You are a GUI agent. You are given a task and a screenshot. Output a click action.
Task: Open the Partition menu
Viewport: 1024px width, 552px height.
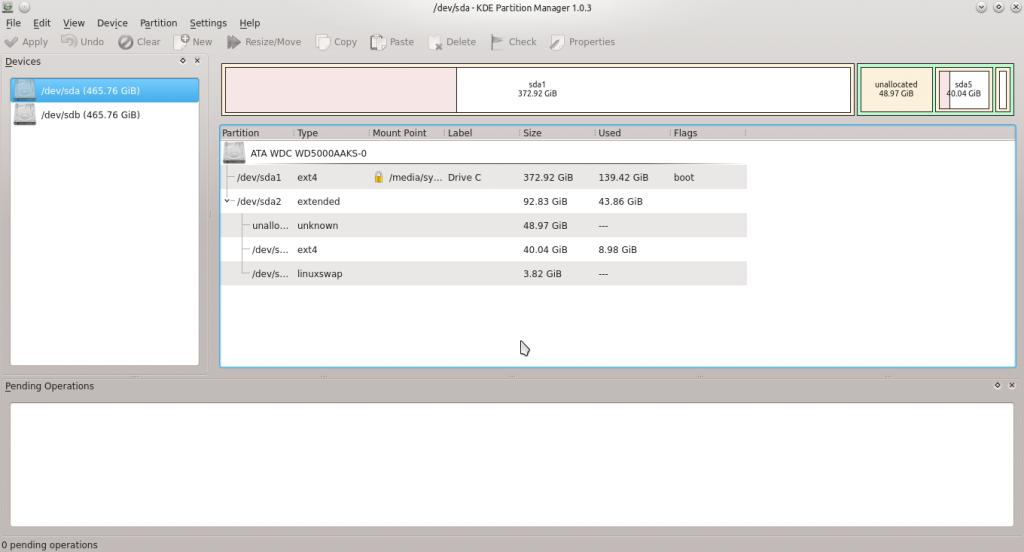[158, 23]
